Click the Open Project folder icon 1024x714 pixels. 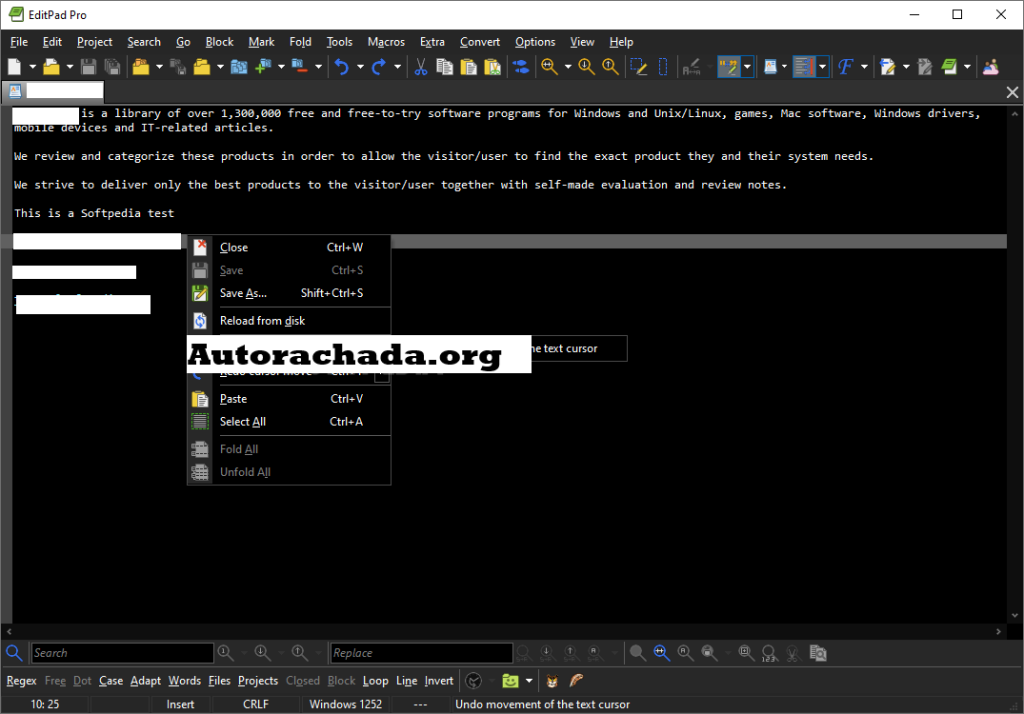pyautogui.click(x=140, y=67)
